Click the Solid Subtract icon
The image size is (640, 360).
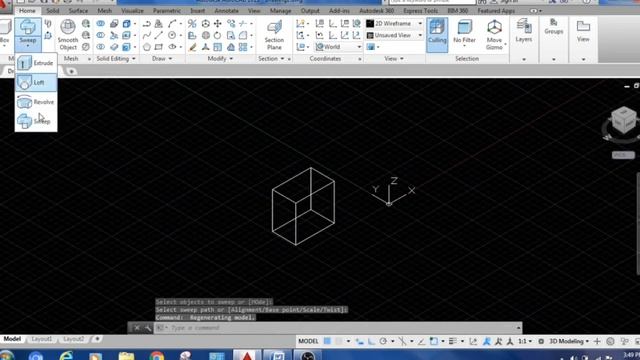click(x=100, y=36)
